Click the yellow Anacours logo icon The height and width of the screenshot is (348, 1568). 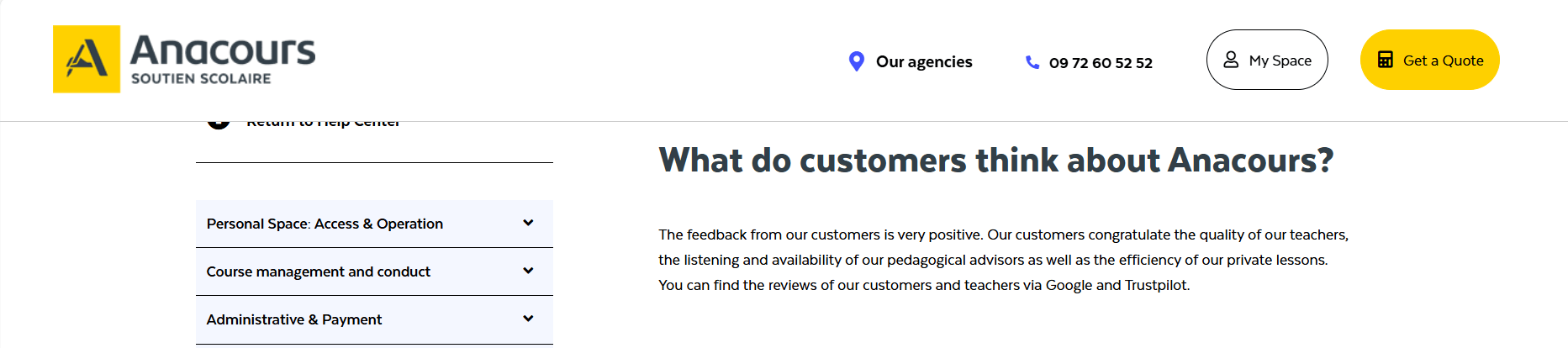click(87, 59)
